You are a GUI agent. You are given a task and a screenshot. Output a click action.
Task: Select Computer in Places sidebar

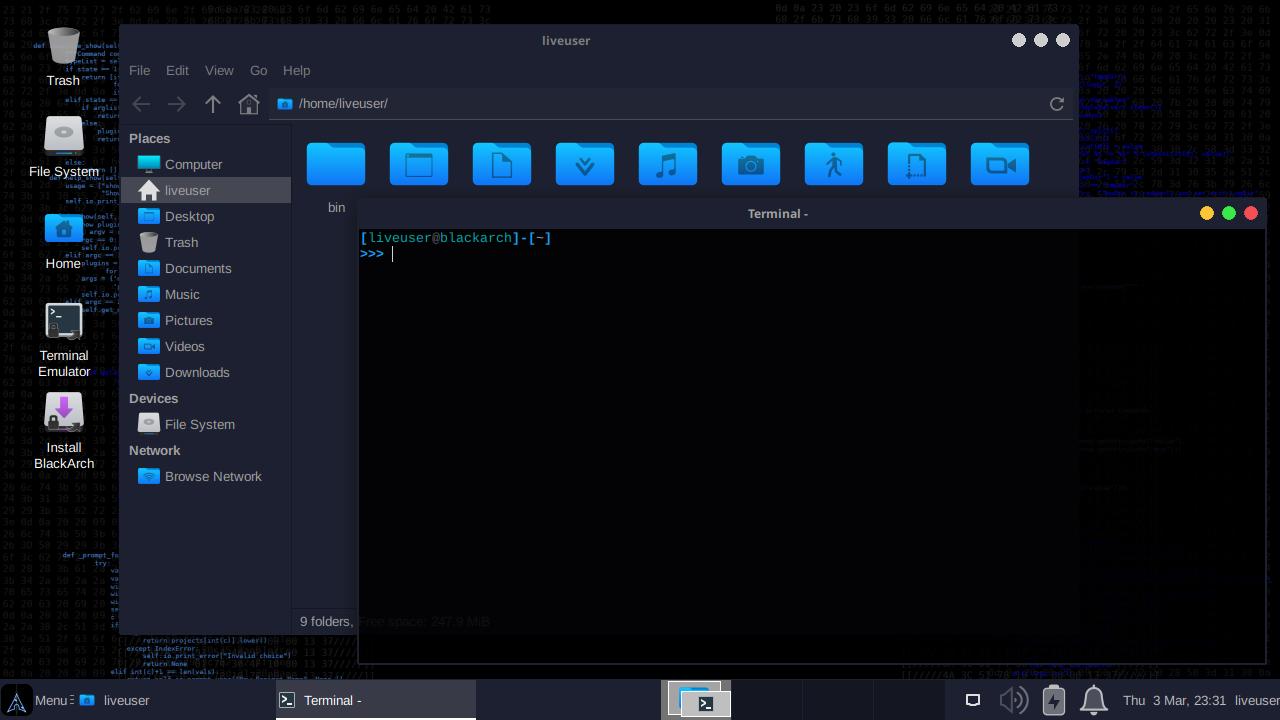[207, 164]
